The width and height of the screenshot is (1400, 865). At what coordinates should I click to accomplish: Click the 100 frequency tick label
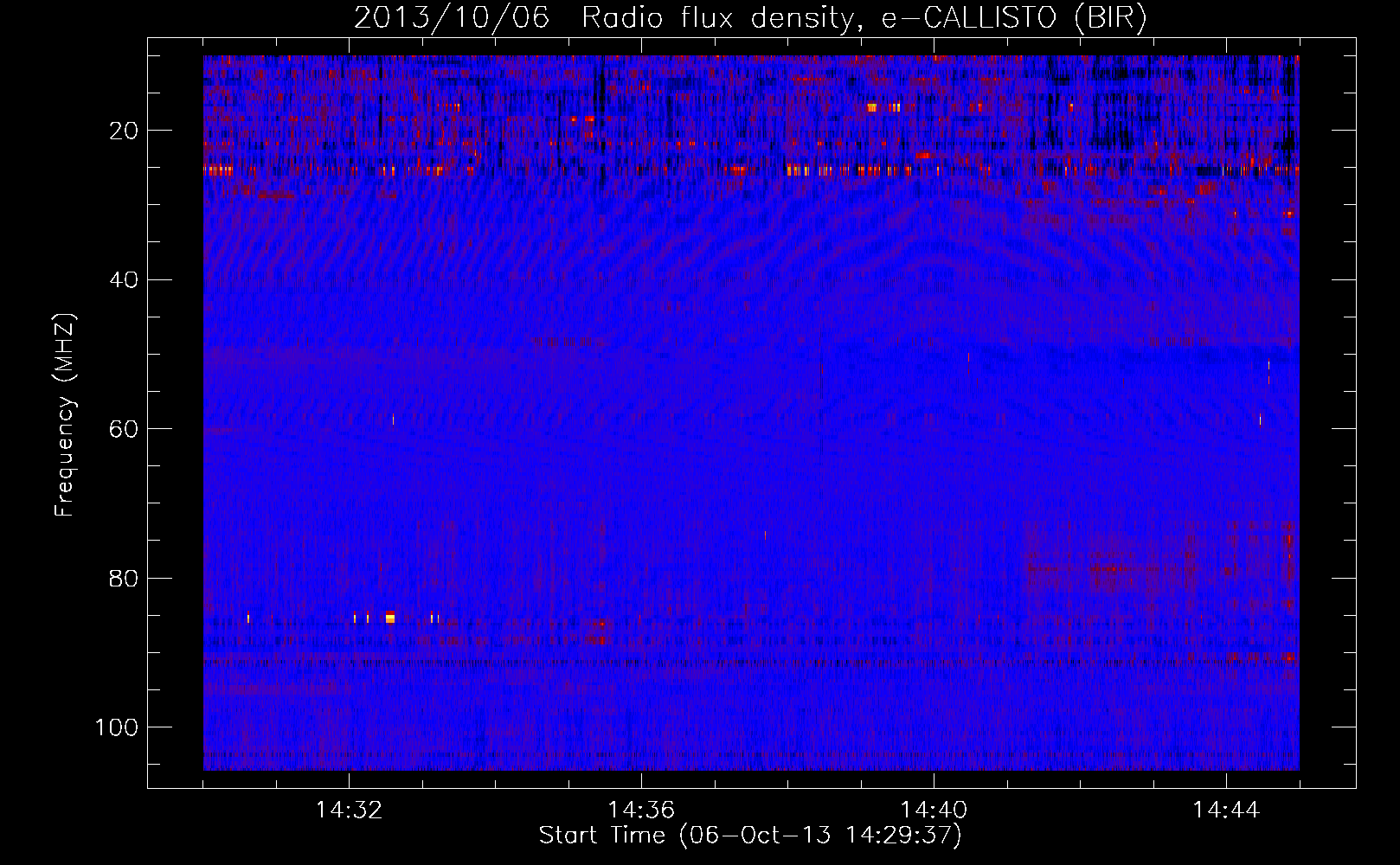coord(117,727)
